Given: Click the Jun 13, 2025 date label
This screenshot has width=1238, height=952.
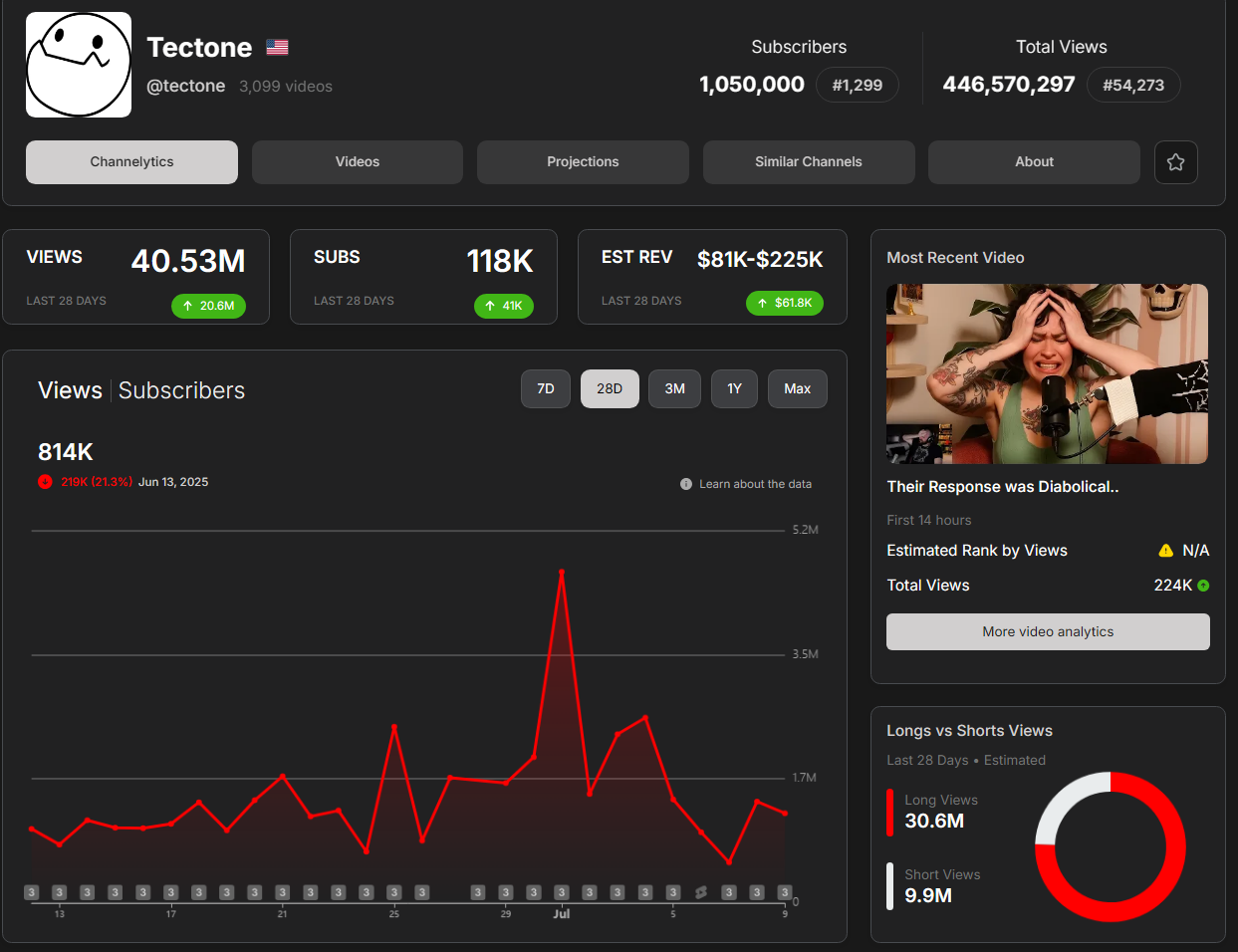Looking at the screenshot, I should click(173, 482).
